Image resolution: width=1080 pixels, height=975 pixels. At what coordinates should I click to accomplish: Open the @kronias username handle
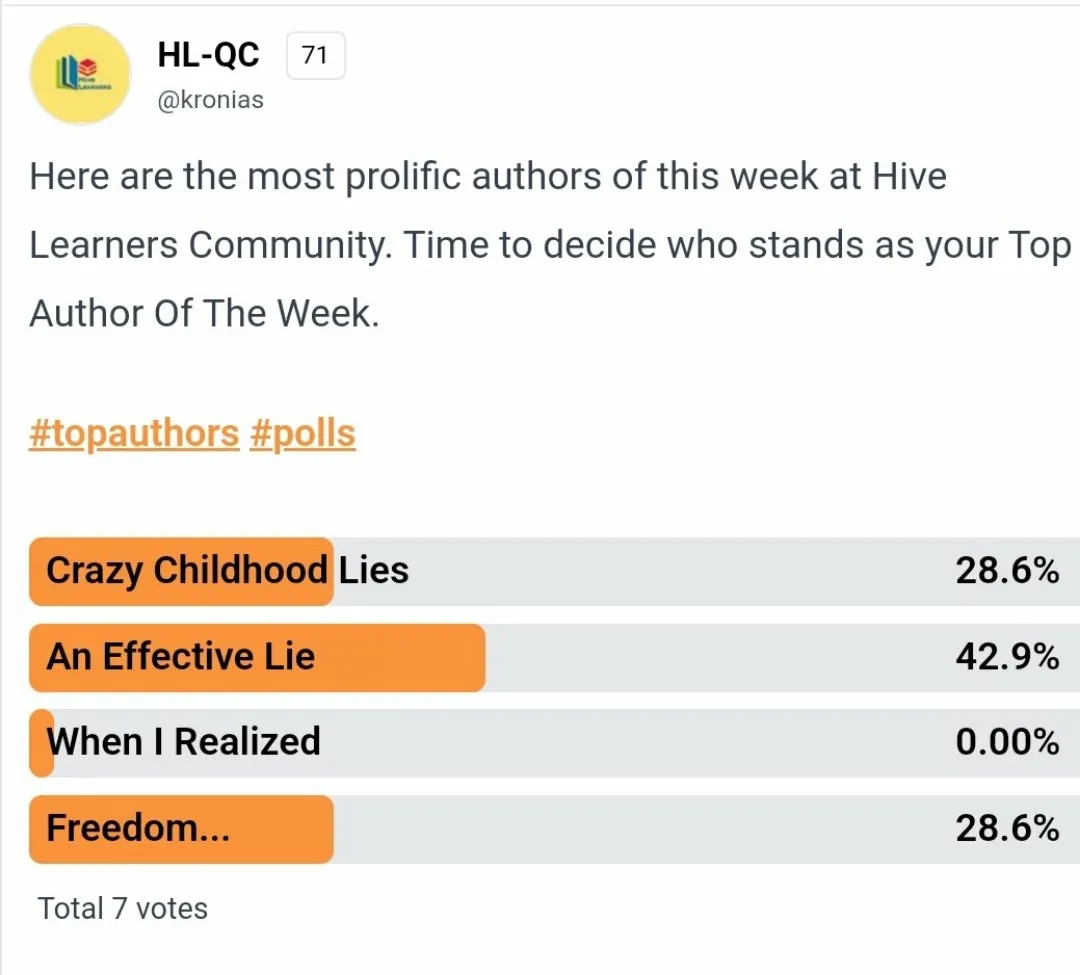(210, 100)
